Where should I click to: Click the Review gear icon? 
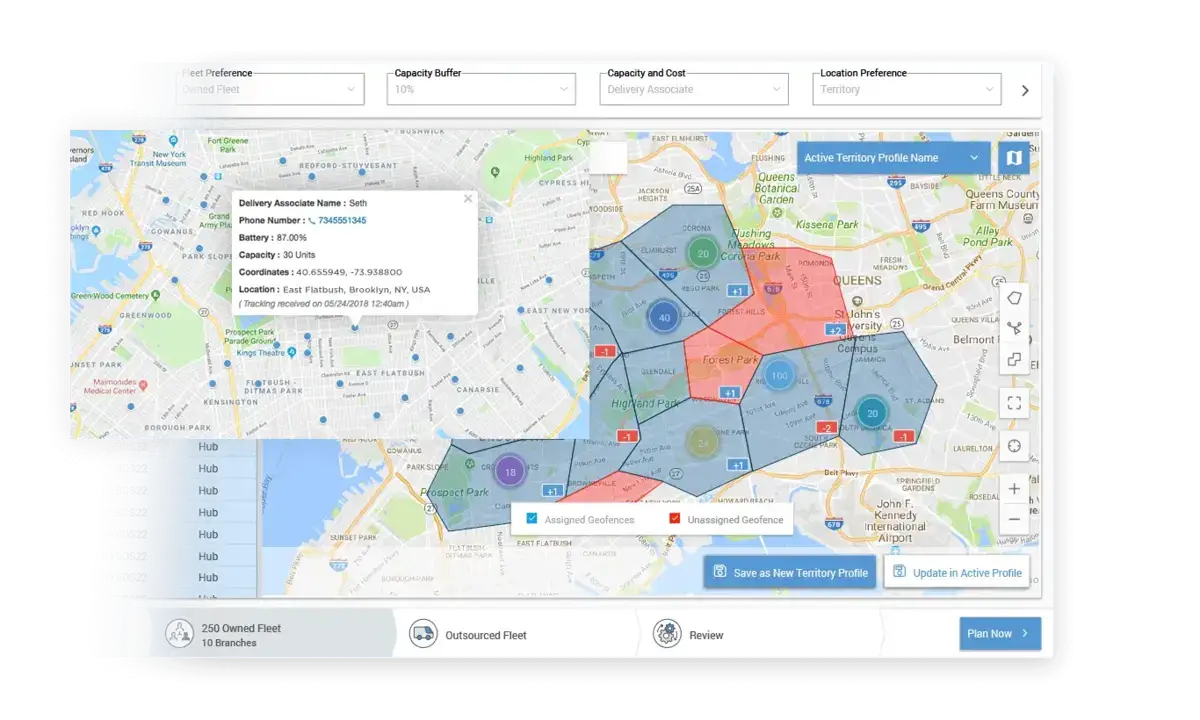tap(667, 634)
